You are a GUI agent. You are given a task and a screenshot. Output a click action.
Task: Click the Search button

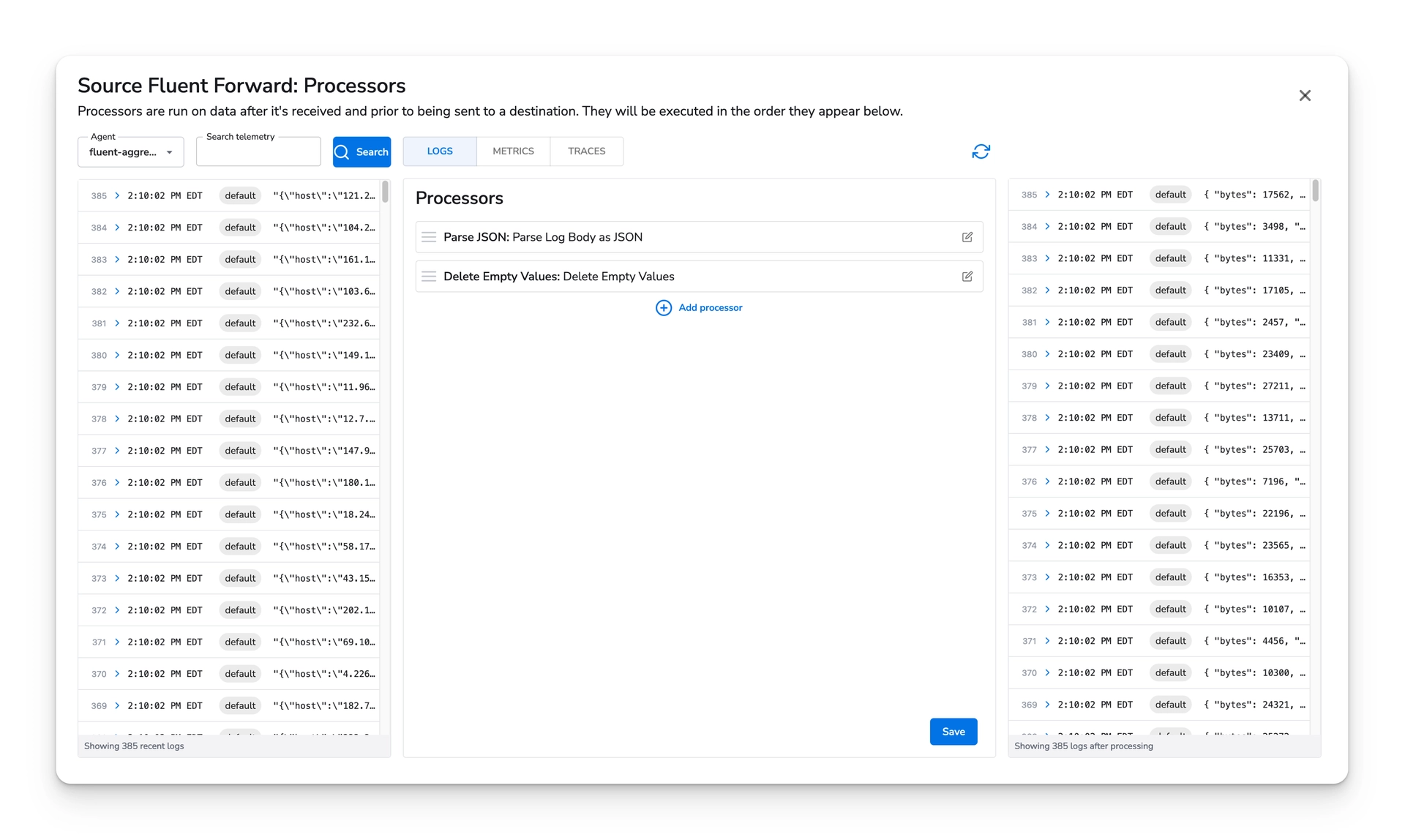pos(361,152)
